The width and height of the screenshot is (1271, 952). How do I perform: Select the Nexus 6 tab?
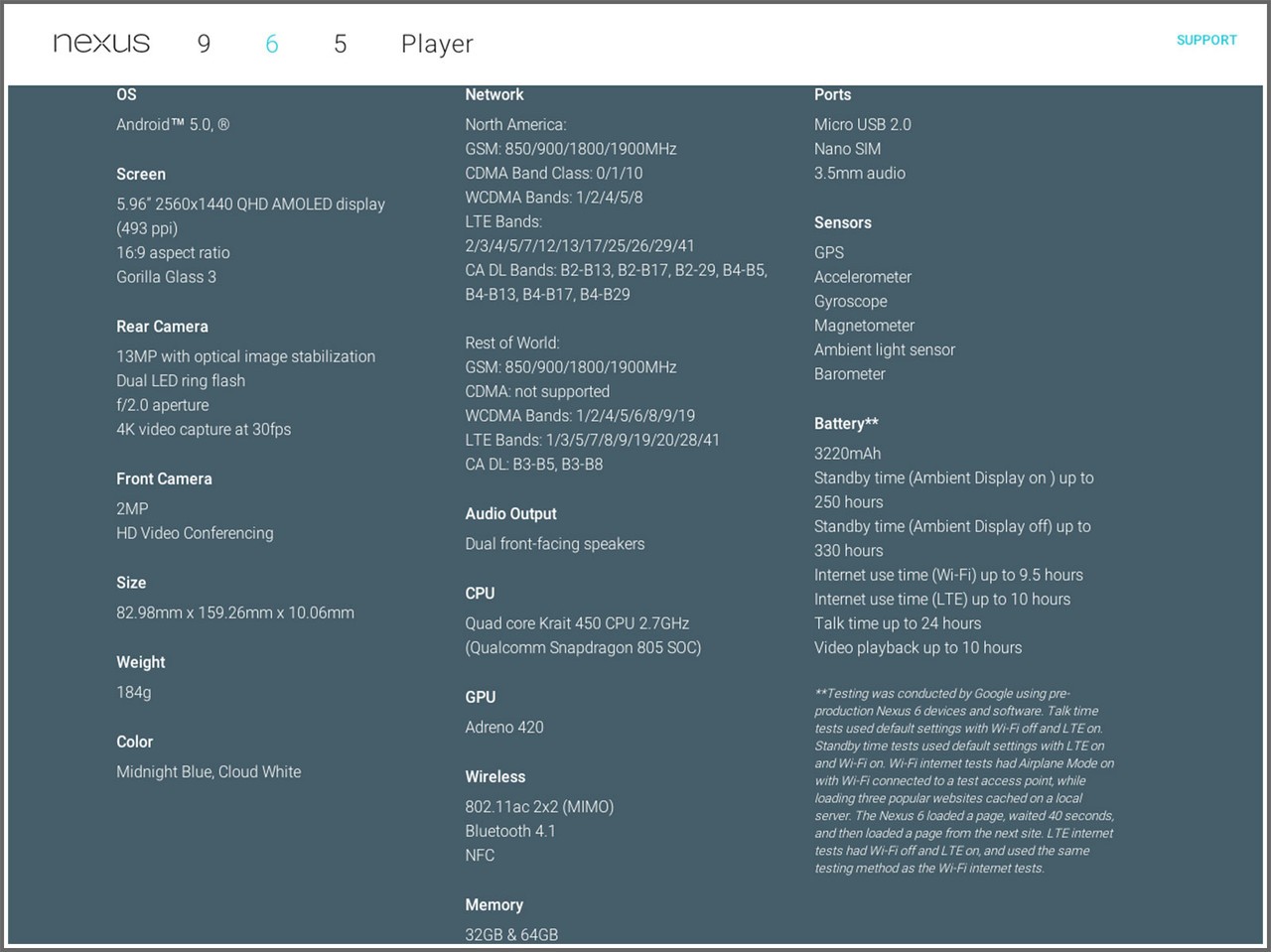click(x=272, y=44)
